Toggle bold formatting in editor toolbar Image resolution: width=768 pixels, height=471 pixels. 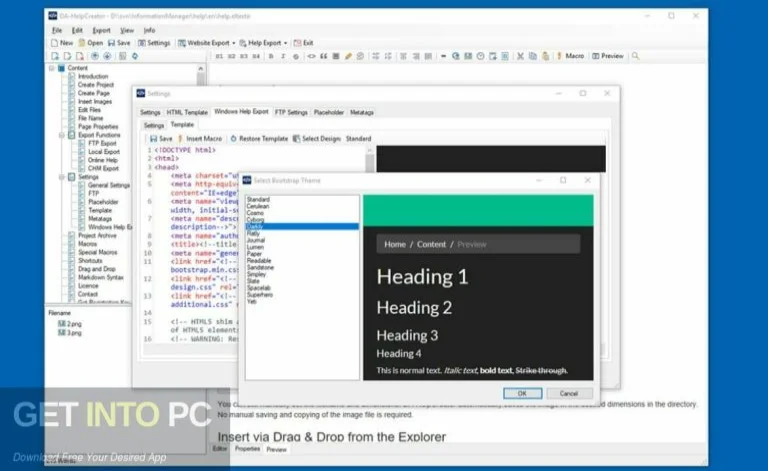[x=271, y=56]
